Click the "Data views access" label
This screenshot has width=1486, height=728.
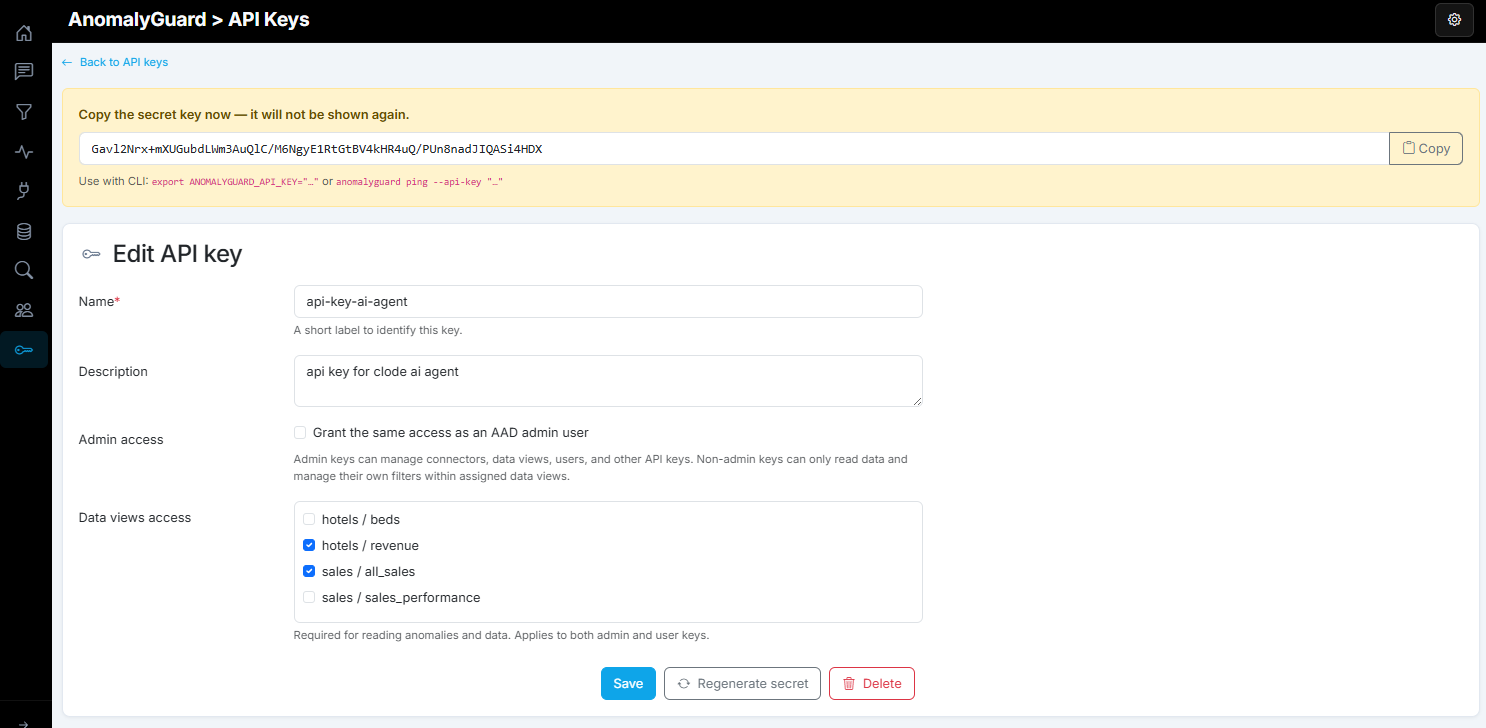[x=135, y=518]
